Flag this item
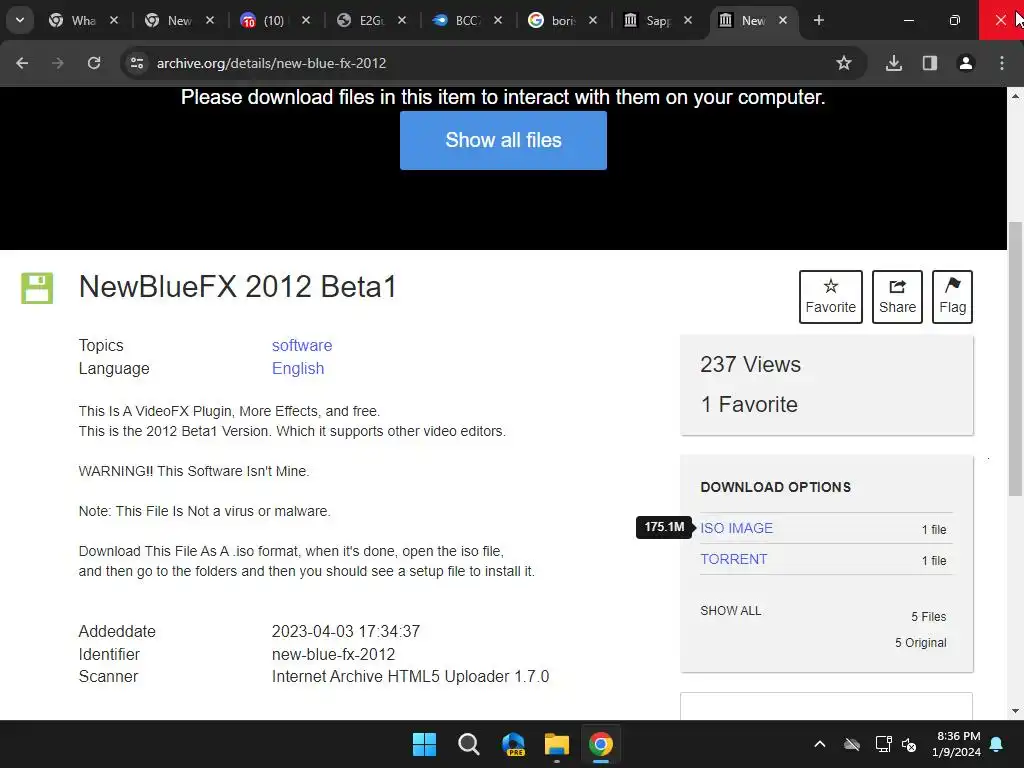 pyautogui.click(x=952, y=296)
